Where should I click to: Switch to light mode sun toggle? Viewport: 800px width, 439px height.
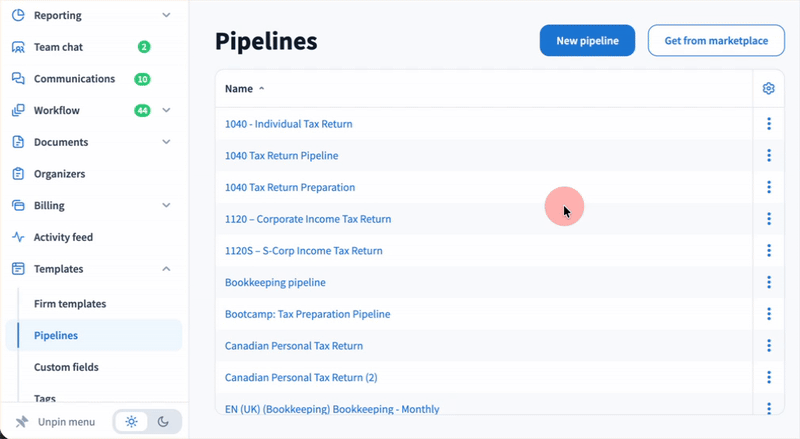click(x=131, y=421)
